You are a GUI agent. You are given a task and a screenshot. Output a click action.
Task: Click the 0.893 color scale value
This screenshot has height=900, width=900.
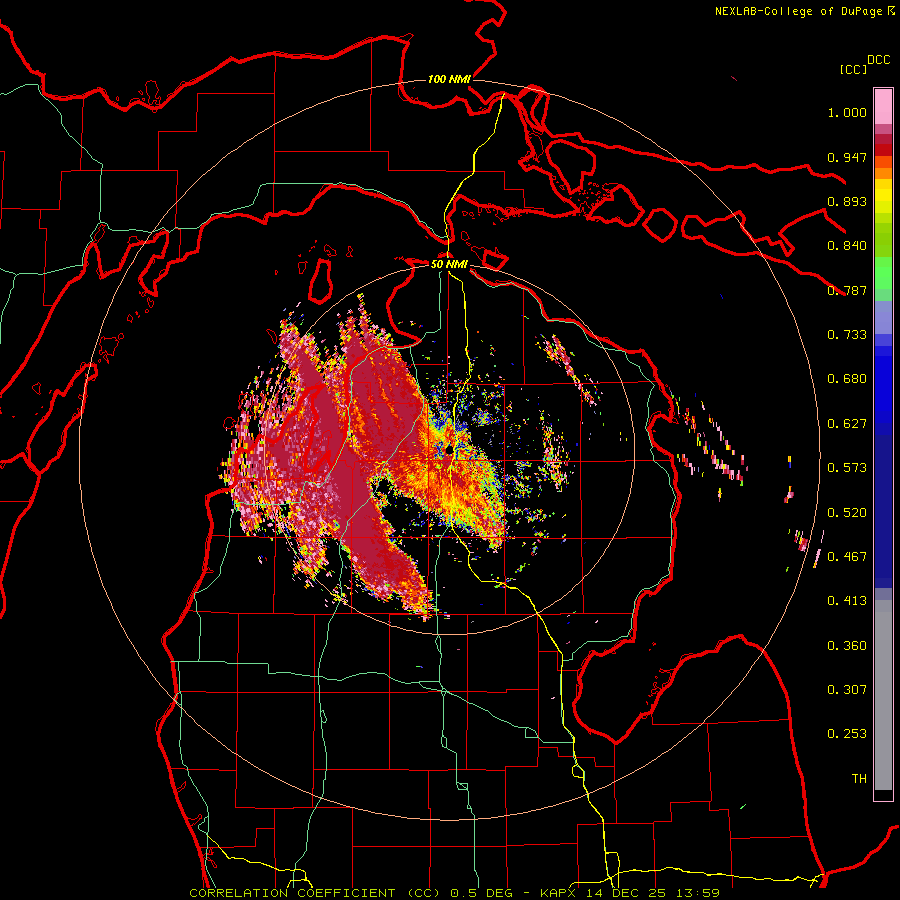[847, 201]
